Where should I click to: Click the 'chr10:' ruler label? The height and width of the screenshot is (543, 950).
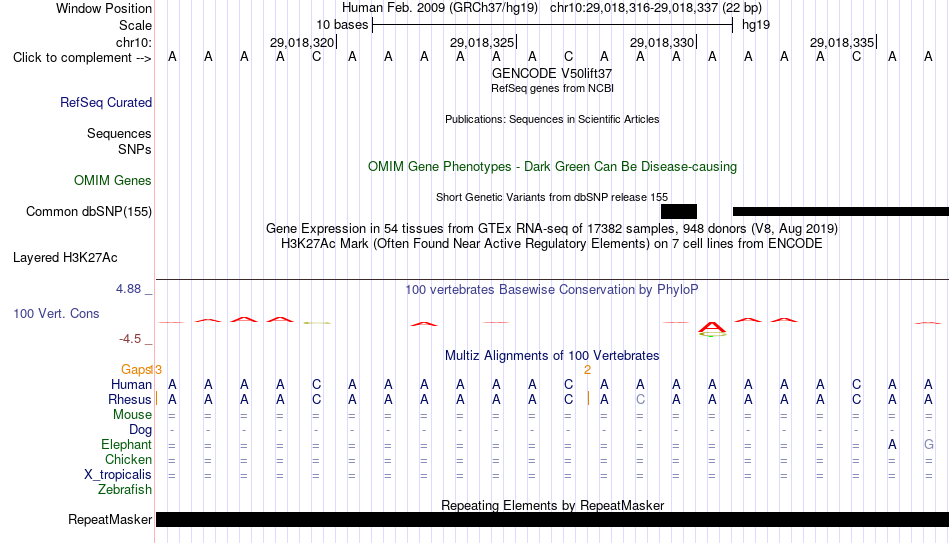tap(134, 42)
